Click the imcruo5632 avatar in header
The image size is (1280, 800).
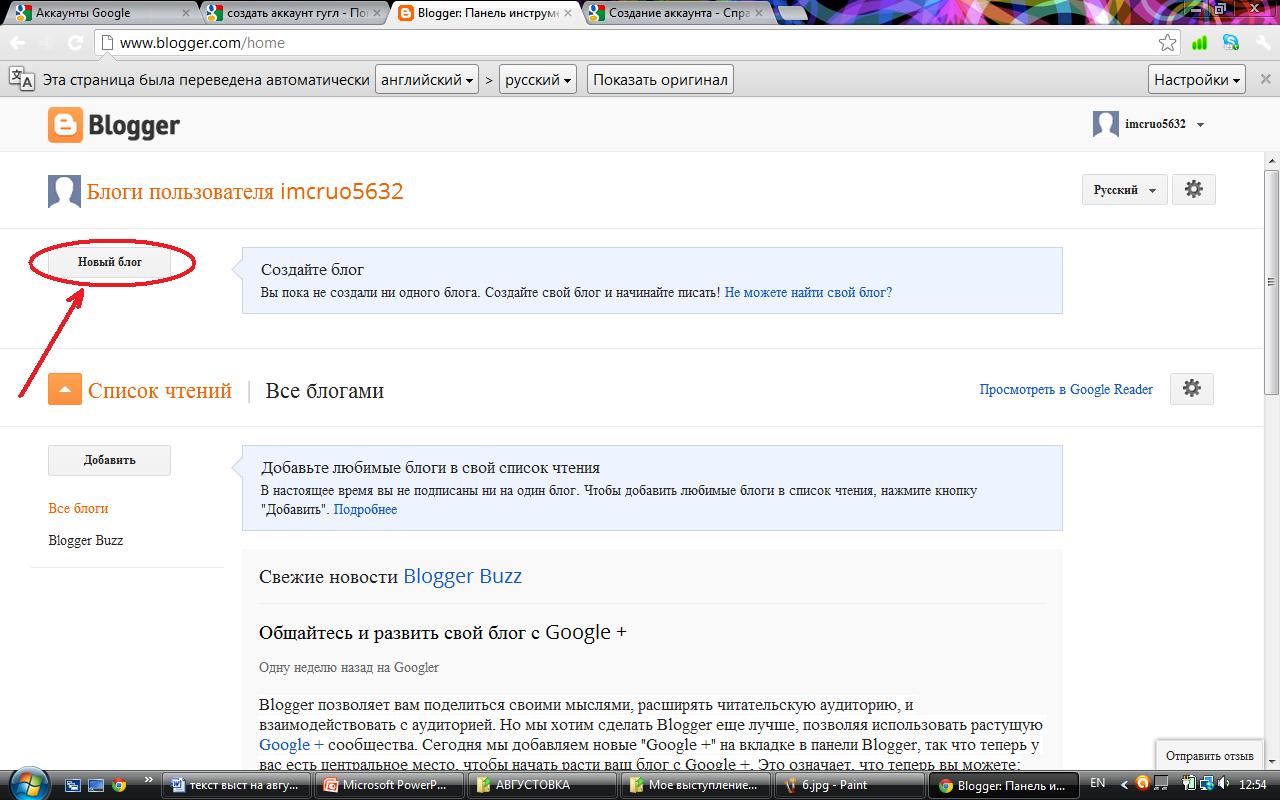click(1105, 124)
